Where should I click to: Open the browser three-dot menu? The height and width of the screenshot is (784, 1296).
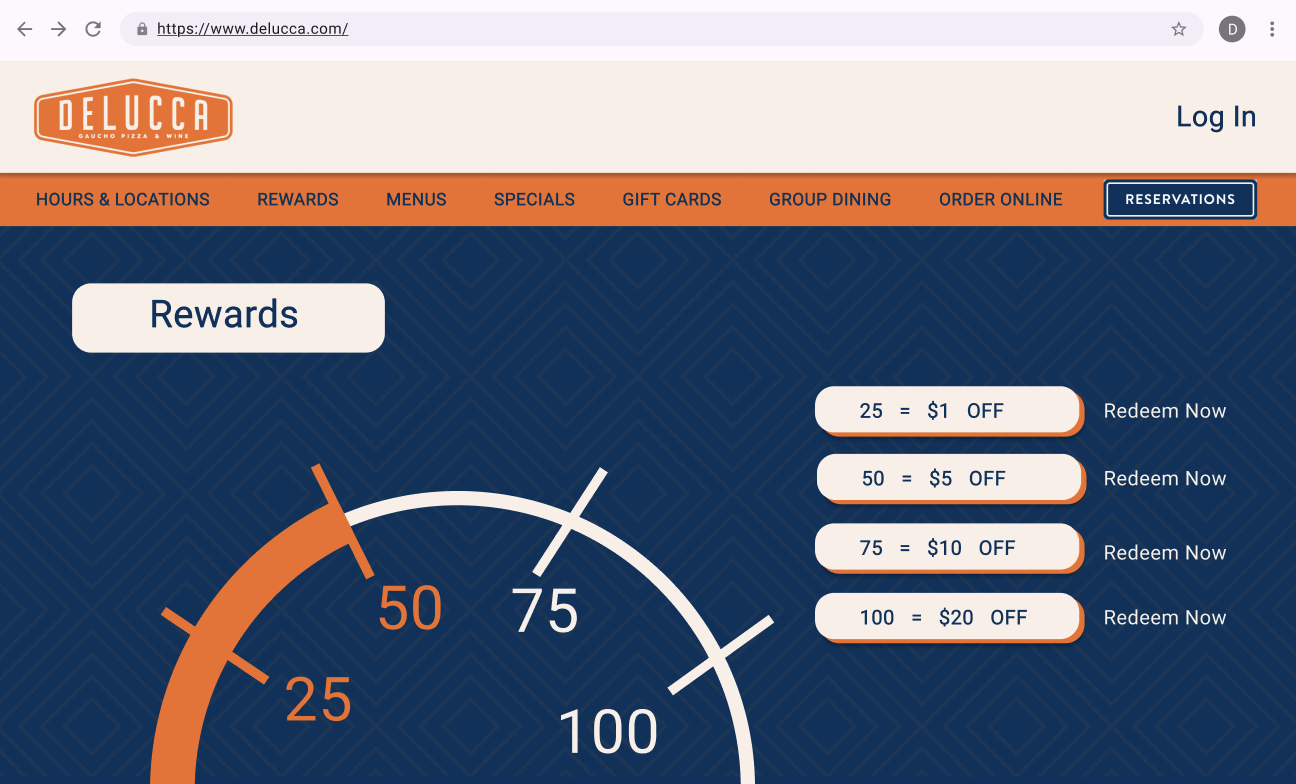pyautogui.click(x=1272, y=29)
